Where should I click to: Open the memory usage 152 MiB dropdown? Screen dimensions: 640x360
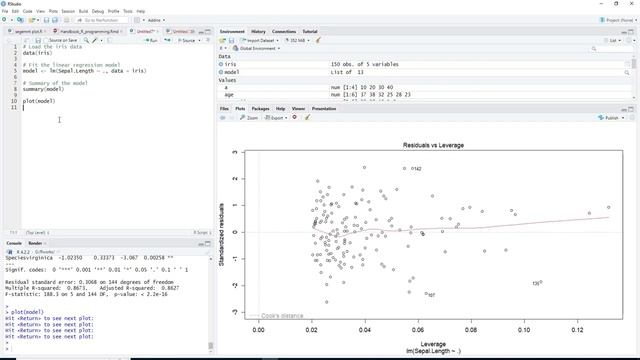click(297, 40)
